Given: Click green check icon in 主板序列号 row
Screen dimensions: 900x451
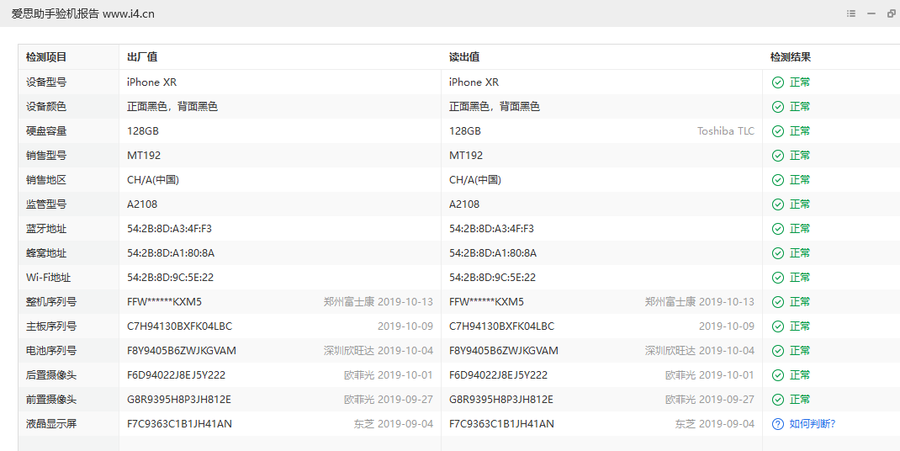Looking at the screenshot, I should tap(778, 326).
